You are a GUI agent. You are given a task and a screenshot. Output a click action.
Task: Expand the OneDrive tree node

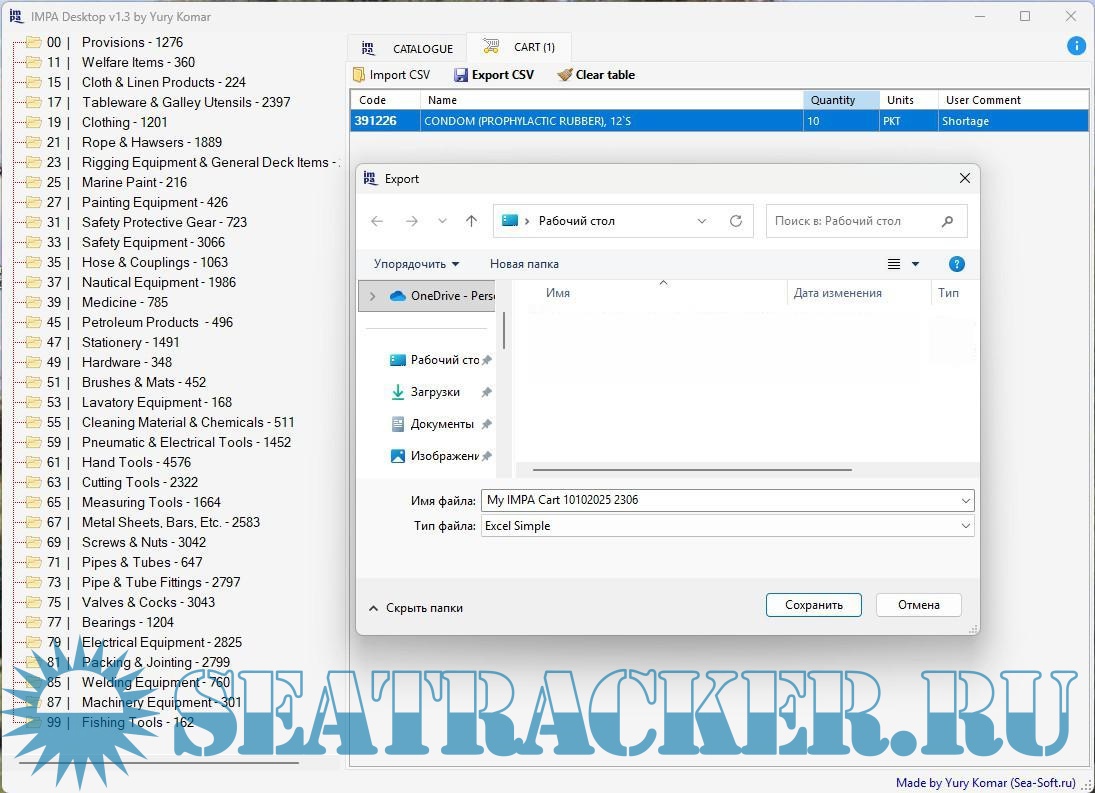tap(373, 296)
